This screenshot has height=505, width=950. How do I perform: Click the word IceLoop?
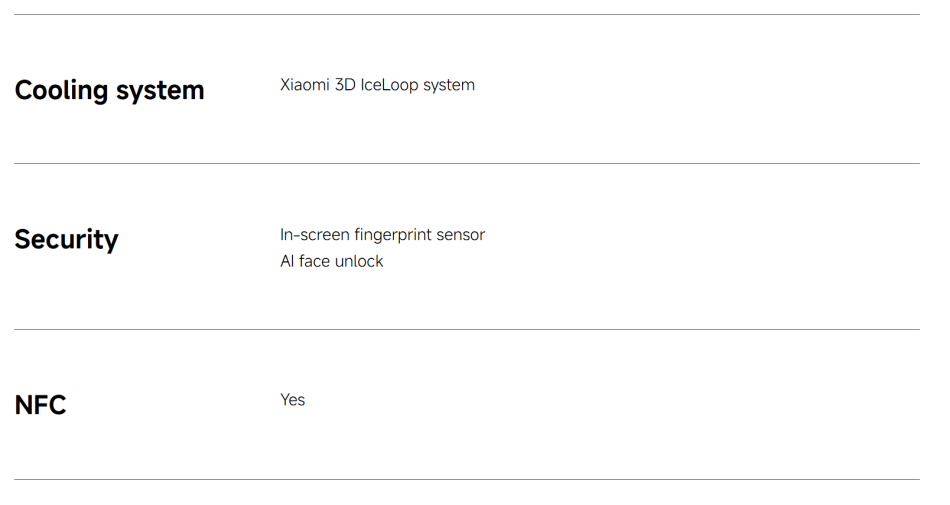(x=390, y=85)
